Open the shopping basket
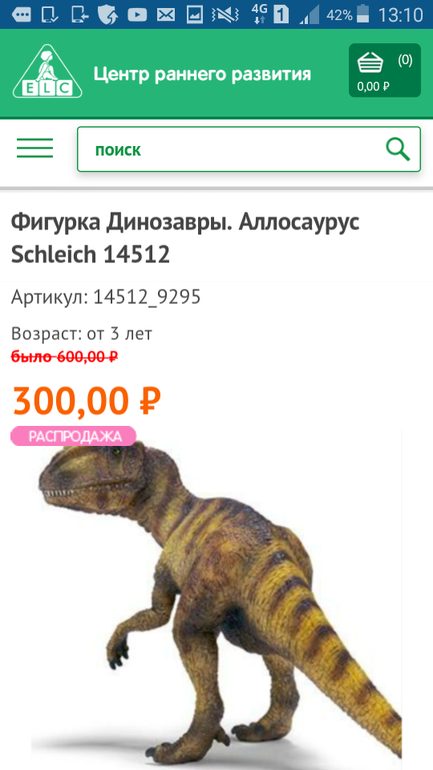This screenshot has height=770, width=433. tap(384, 70)
